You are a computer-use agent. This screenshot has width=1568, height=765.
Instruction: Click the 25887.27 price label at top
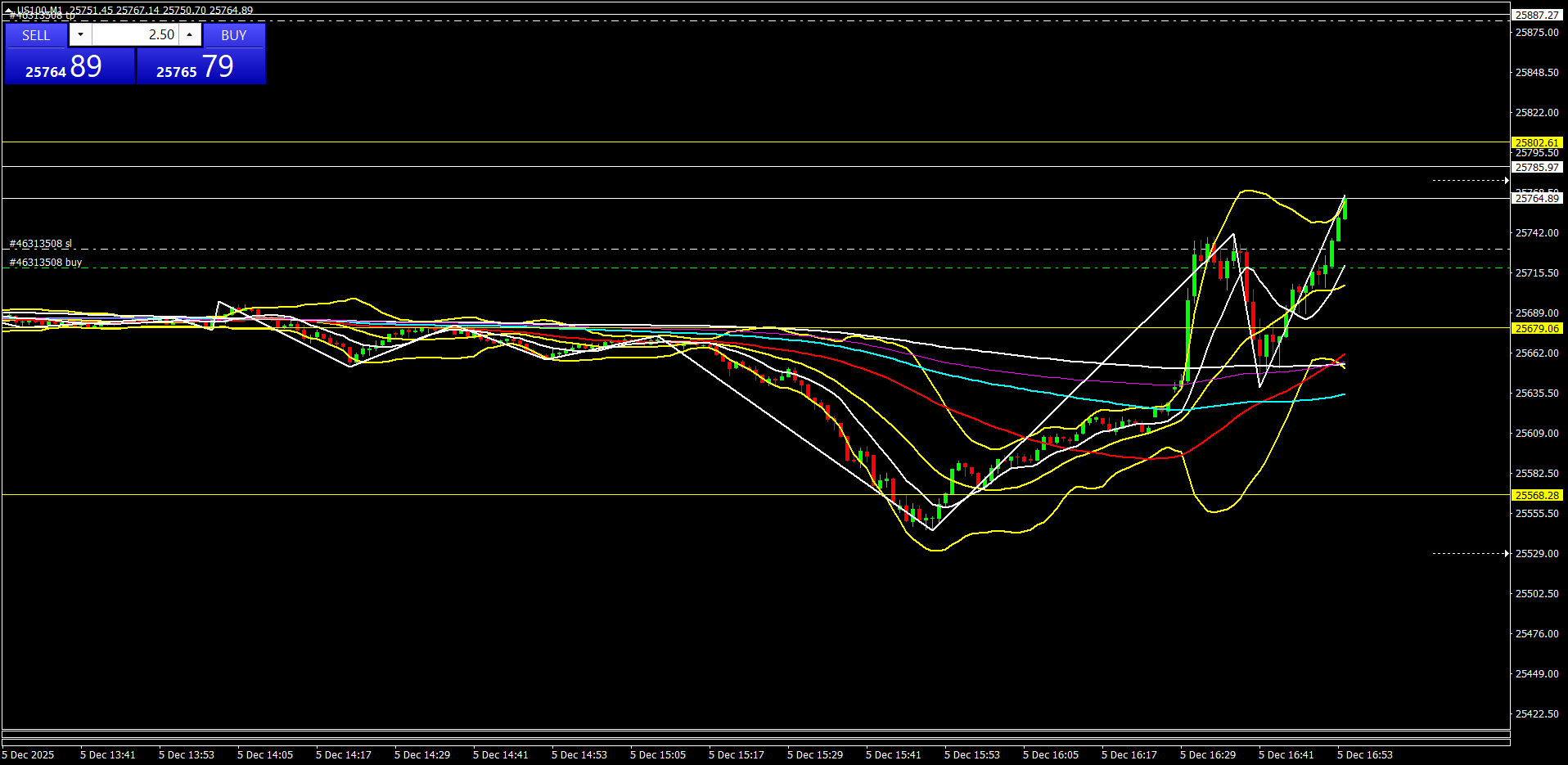click(x=1537, y=15)
